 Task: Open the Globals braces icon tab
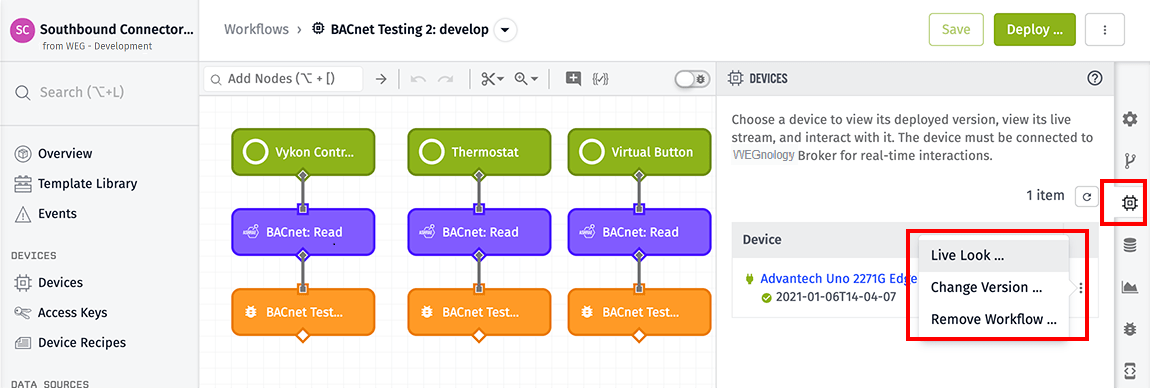[x=1130, y=370]
